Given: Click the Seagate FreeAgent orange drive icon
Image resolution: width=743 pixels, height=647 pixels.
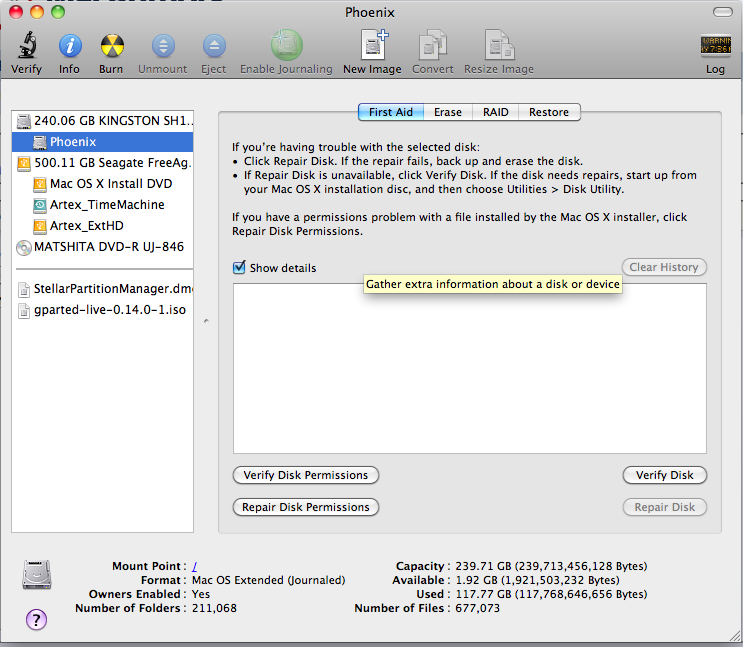Looking at the screenshot, I should 24,163.
